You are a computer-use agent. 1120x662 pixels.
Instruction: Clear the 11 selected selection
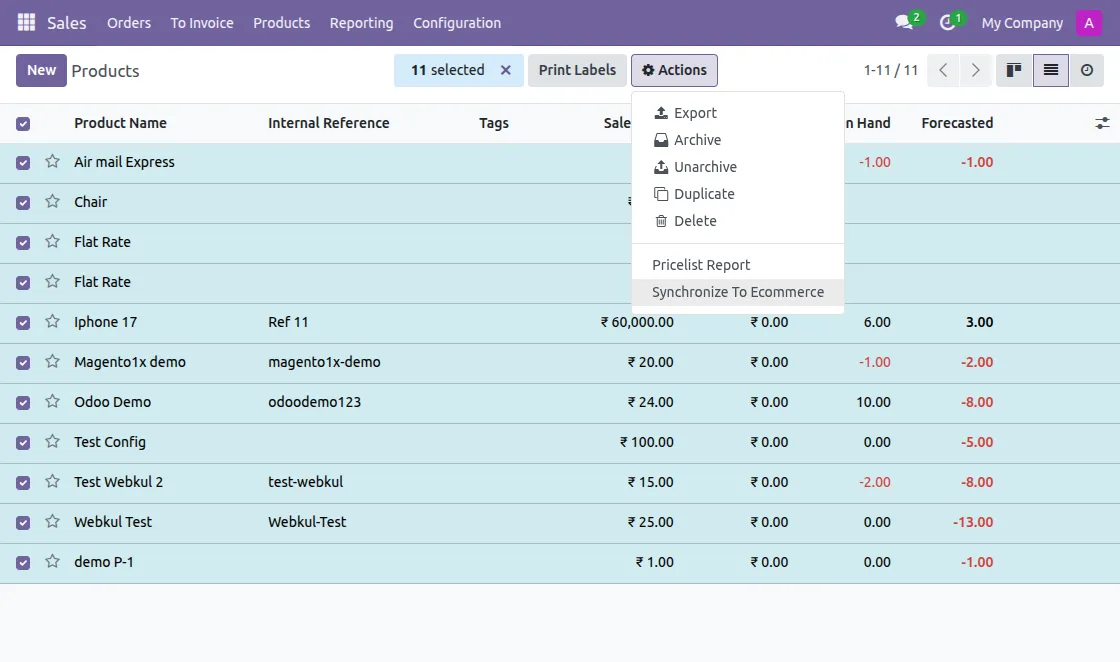click(506, 70)
